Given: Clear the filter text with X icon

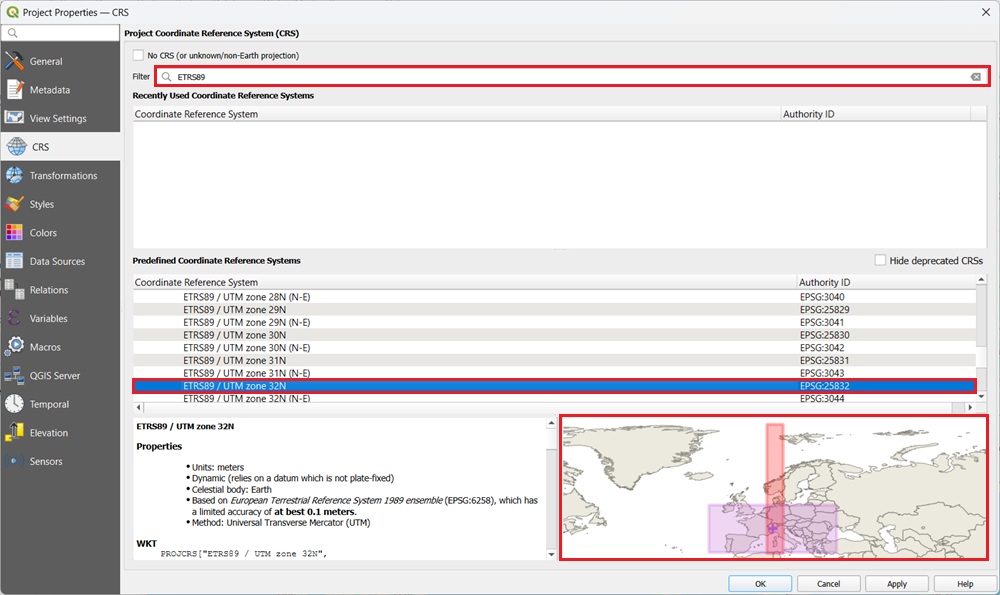Looking at the screenshot, I should click(975, 77).
